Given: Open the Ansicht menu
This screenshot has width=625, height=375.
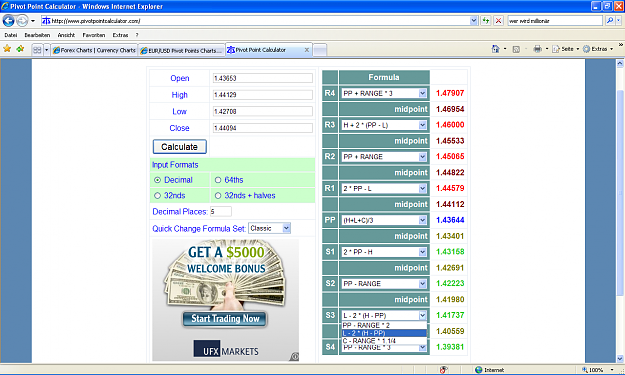Looking at the screenshot, I should pos(66,35).
